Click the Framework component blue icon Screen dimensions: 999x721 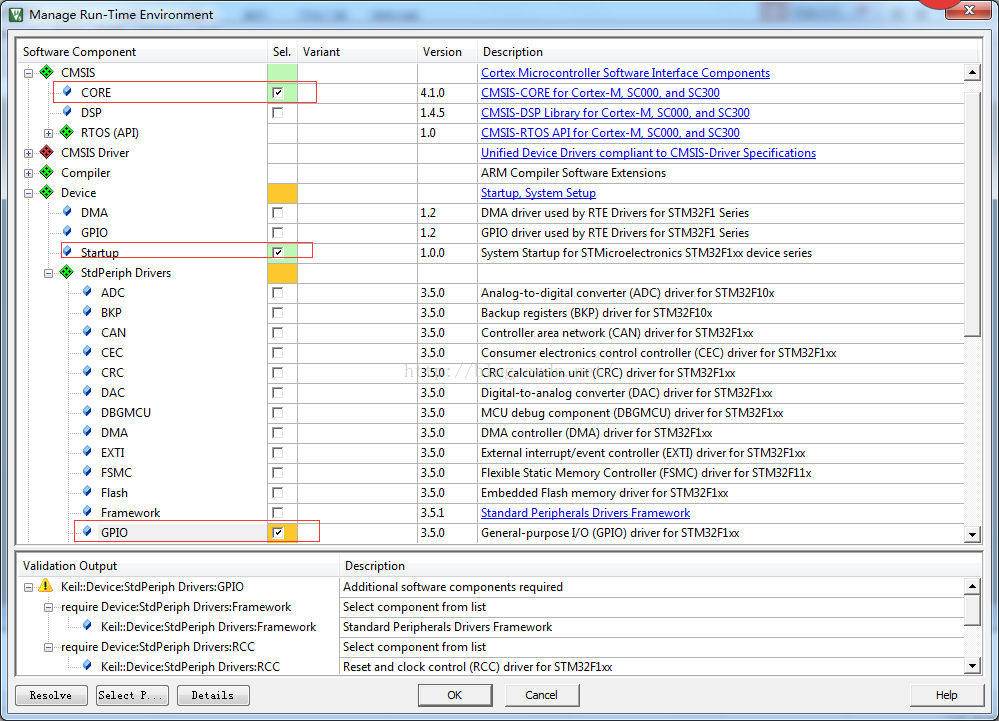pos(87,511)
